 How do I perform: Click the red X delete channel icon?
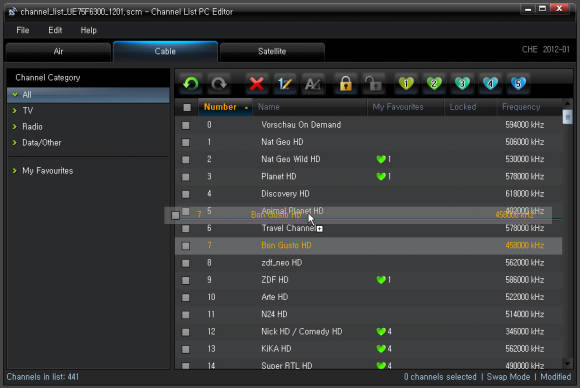[256, 84]
